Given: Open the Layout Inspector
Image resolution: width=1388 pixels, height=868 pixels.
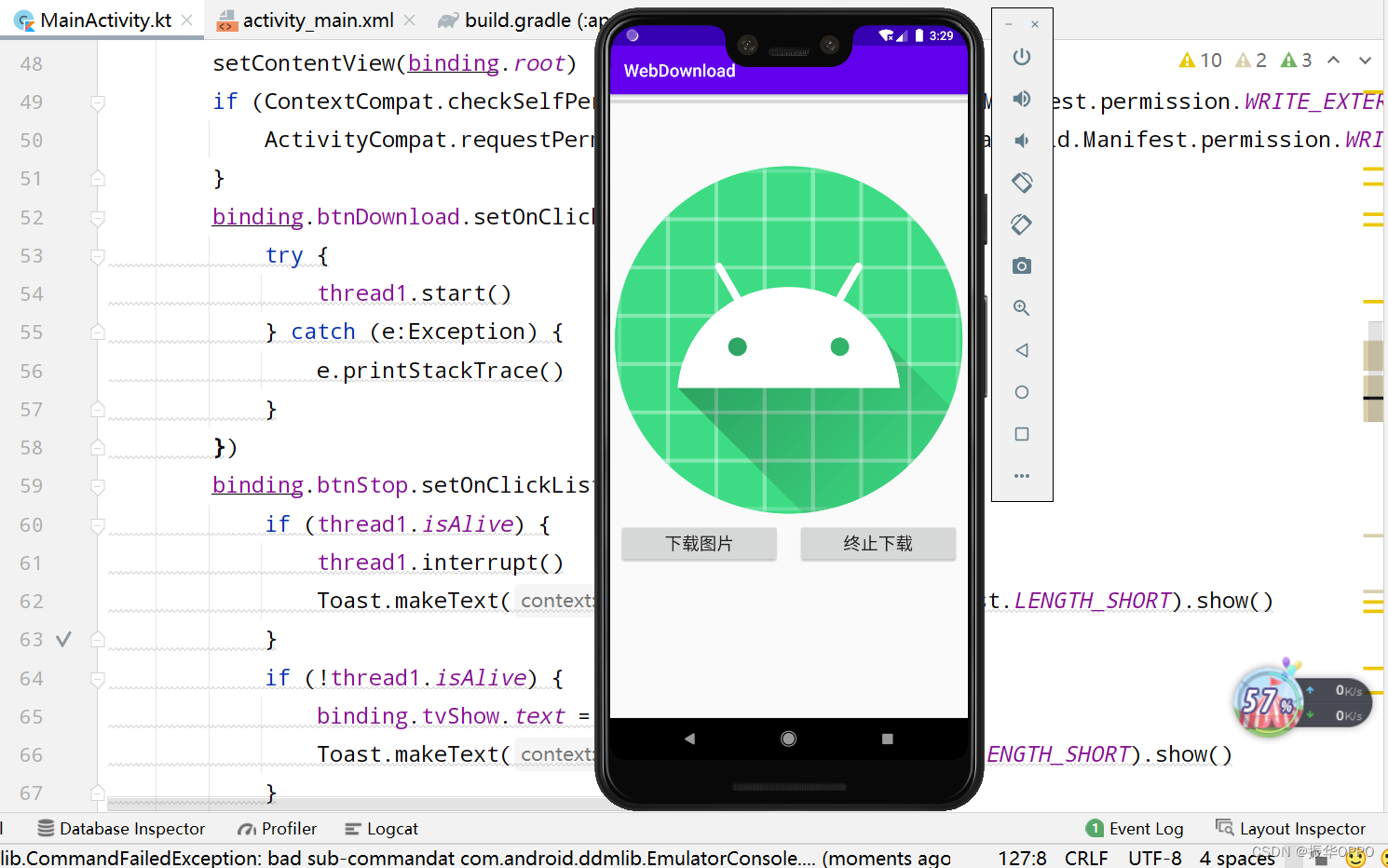Looking at the screenshot, I should (x=1290, y=829).
